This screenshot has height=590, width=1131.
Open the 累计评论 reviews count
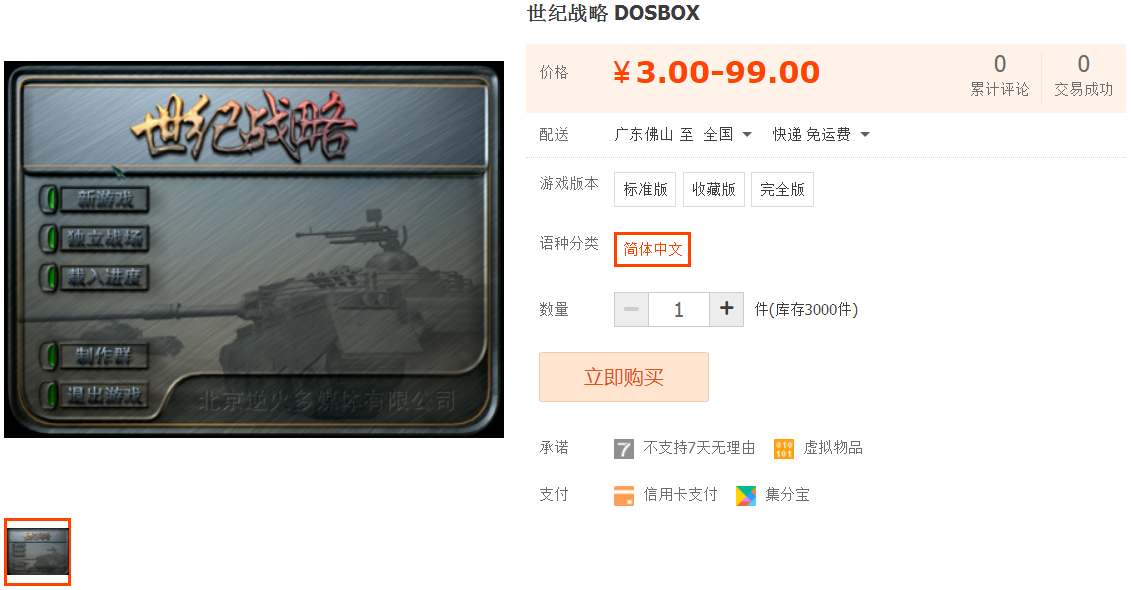point(999,75)
